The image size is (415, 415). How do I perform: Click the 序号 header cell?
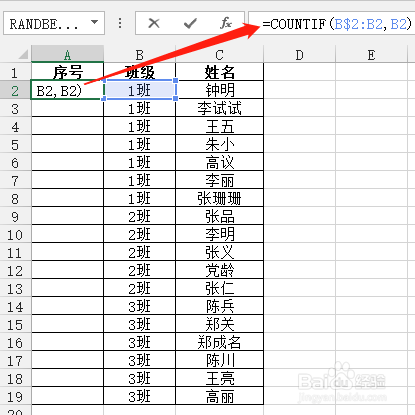click(68, 72)
